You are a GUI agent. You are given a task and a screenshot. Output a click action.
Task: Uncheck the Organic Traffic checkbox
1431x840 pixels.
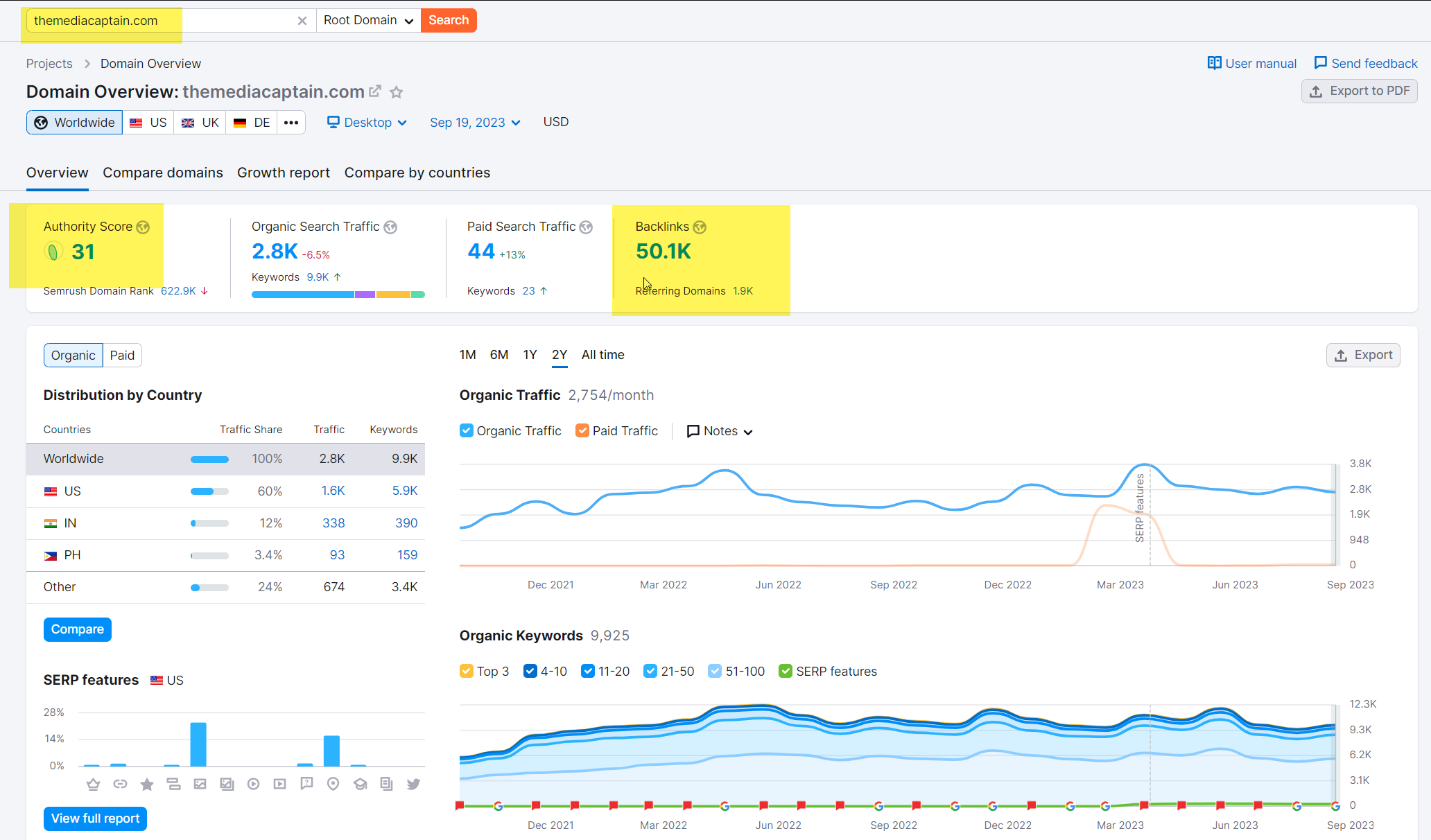click(x=467, y=431)
